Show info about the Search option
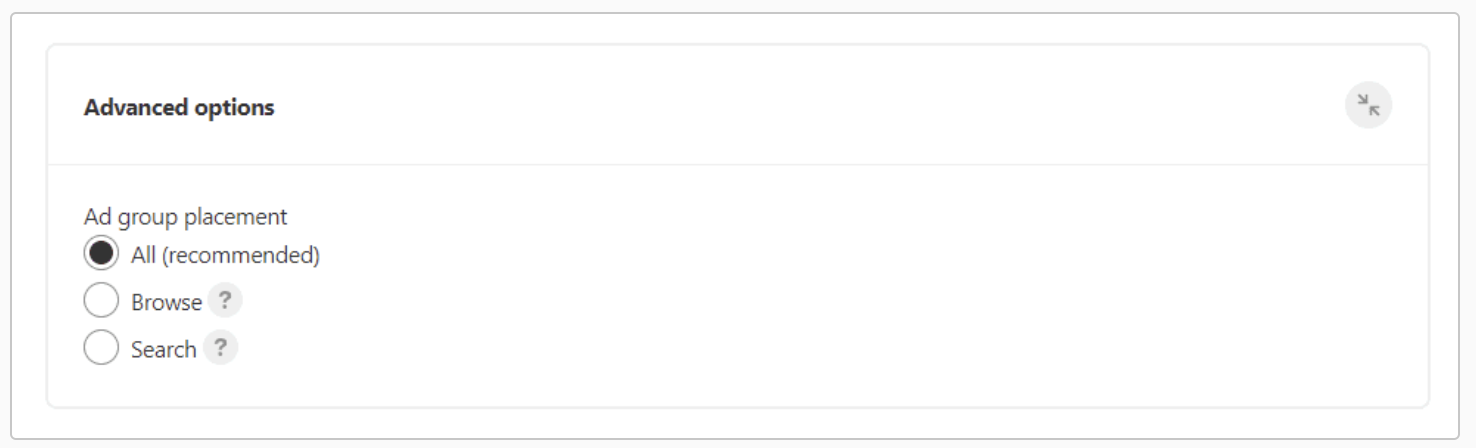The height and width of the screenshot is (448, 1476). [221, 348]
